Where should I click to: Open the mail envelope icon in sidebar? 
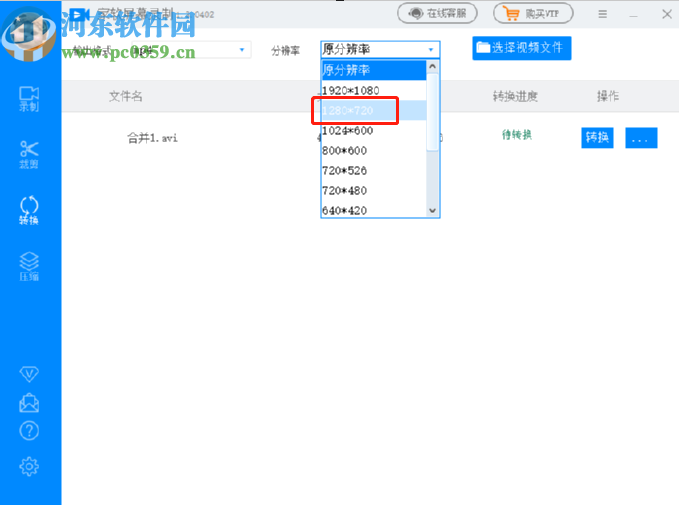coord(29,402)
